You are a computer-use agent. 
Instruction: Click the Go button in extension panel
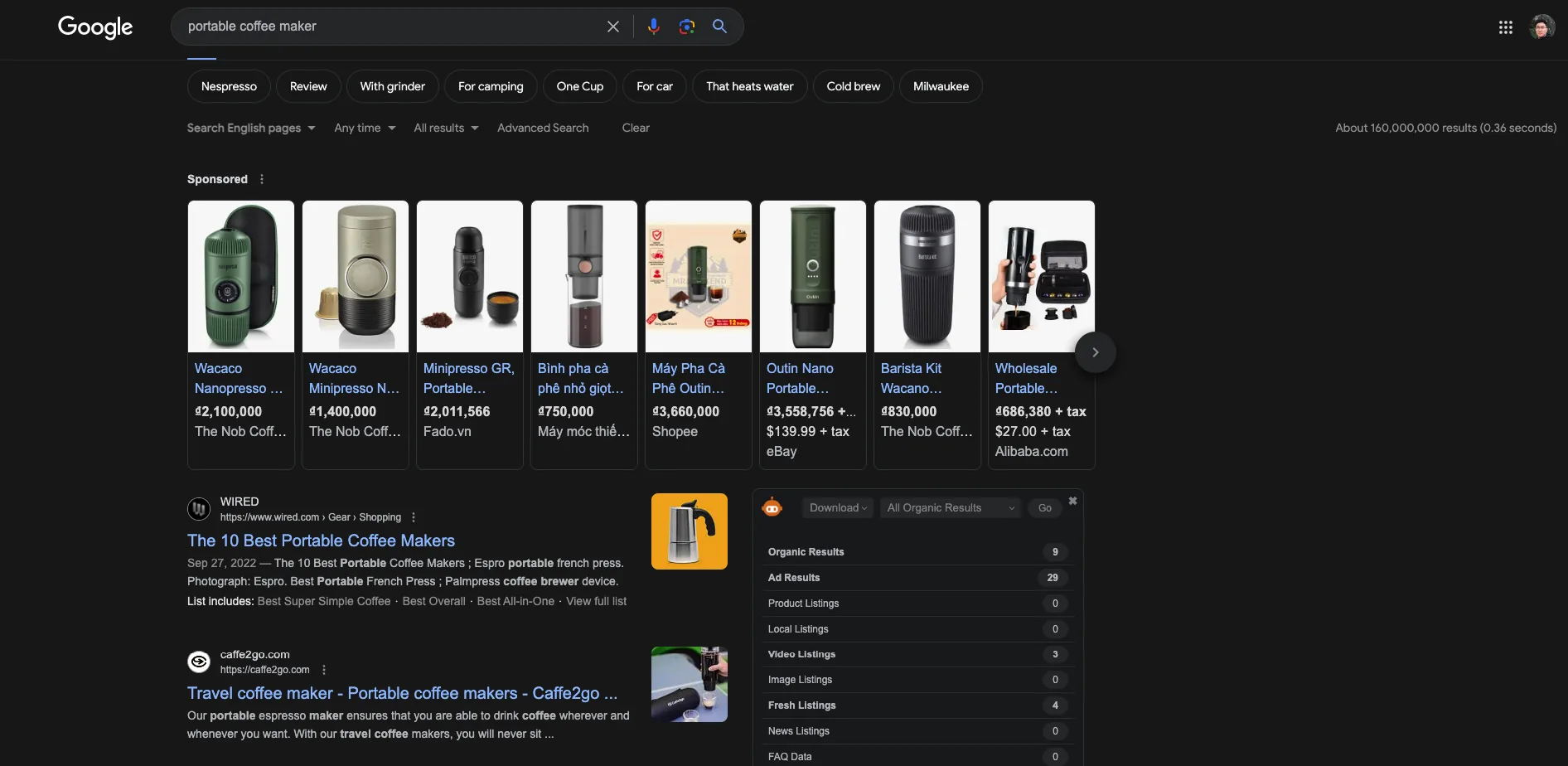1045,508
